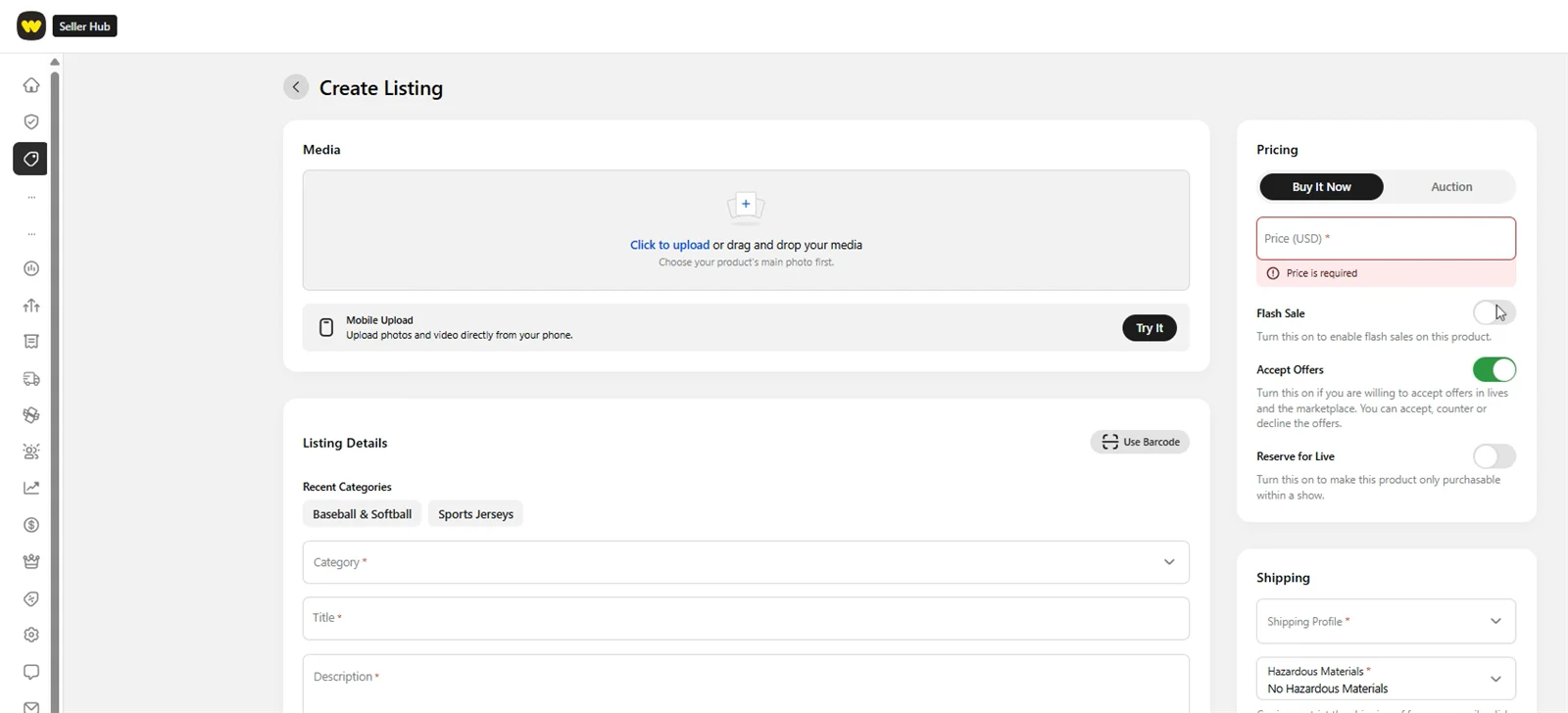The height and width of the screenshot is (713, 1568).
Task: Click the Try It button
Action: [1150, 328]
